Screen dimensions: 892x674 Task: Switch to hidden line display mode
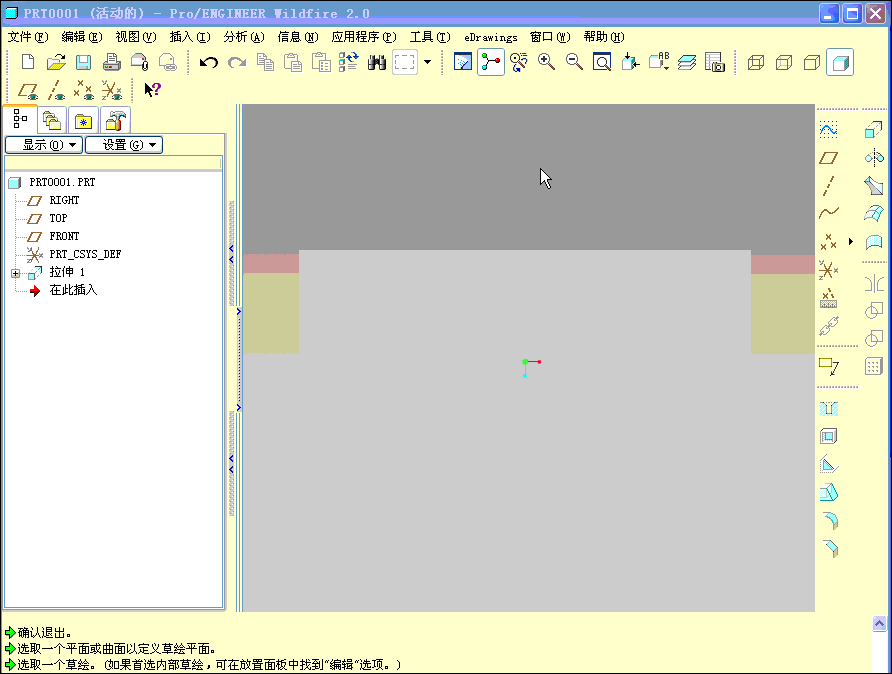click(784, 62)
